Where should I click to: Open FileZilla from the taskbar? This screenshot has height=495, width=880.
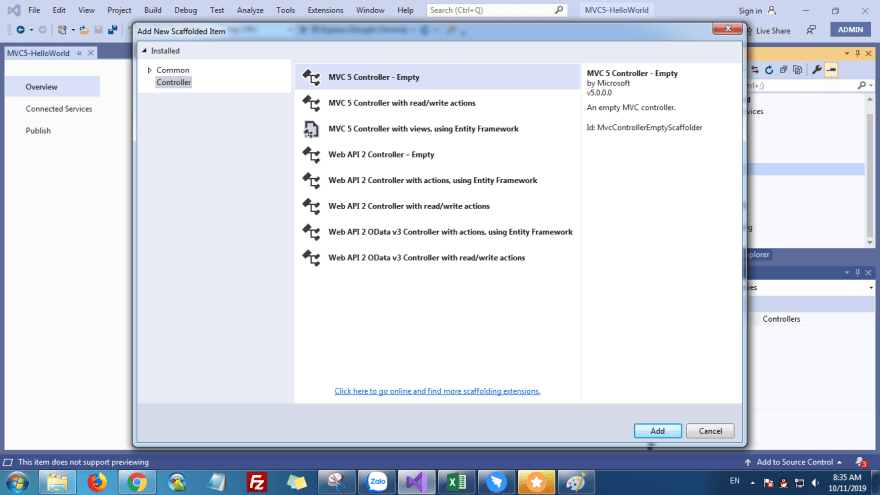pos(256,482)
